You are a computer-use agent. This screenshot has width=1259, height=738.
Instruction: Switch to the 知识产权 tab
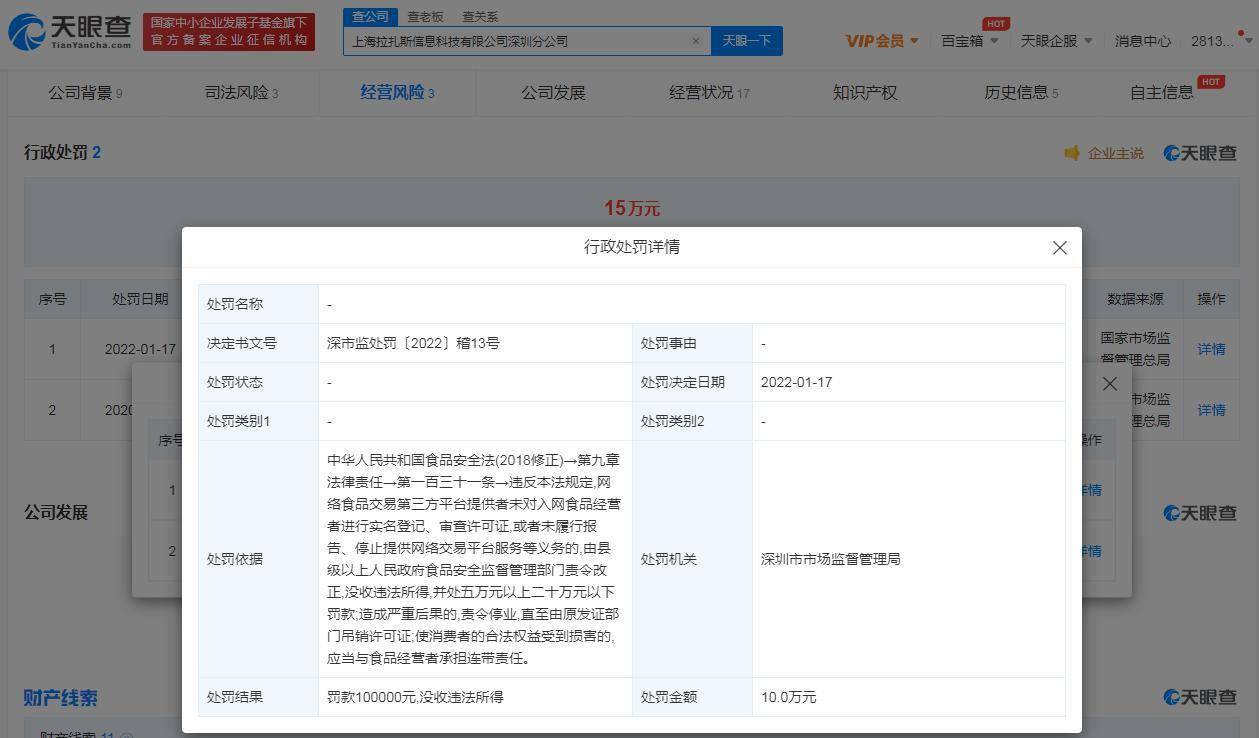click(865, 93)
